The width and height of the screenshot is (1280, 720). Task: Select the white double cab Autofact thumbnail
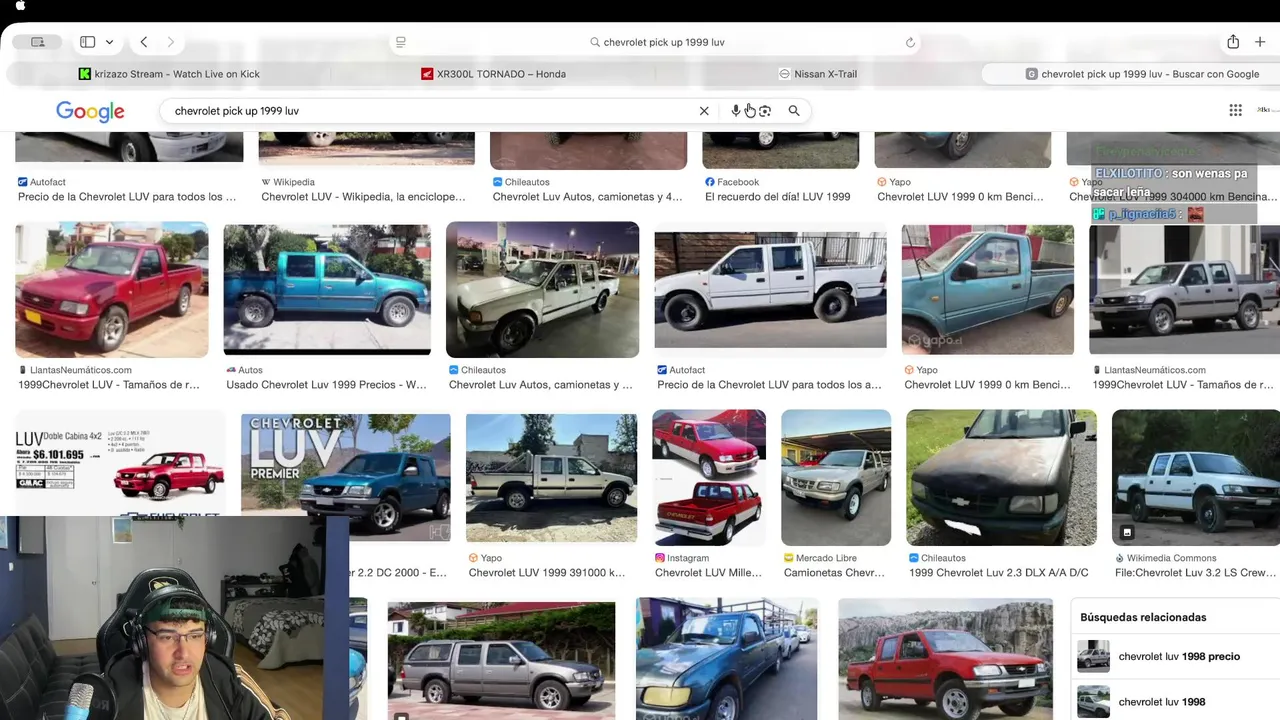770,290
